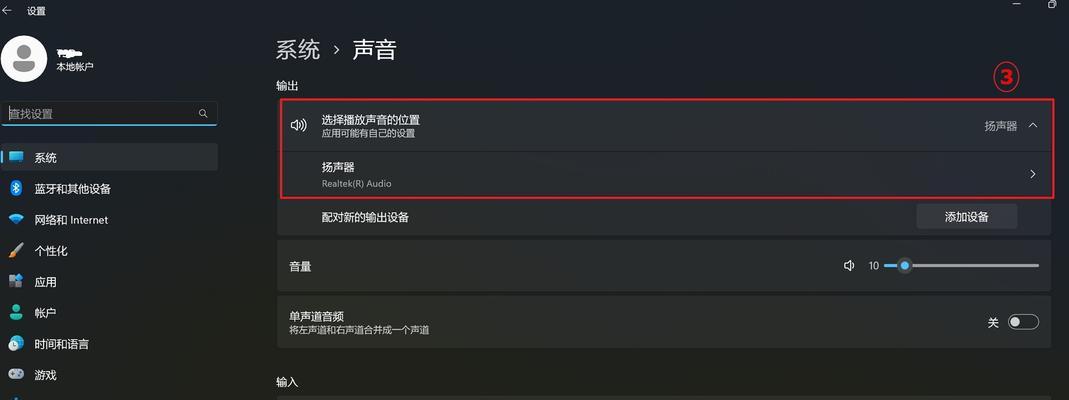Click the restore window button
Screen dimensions: 1069x400
(x=1053, y=3)
